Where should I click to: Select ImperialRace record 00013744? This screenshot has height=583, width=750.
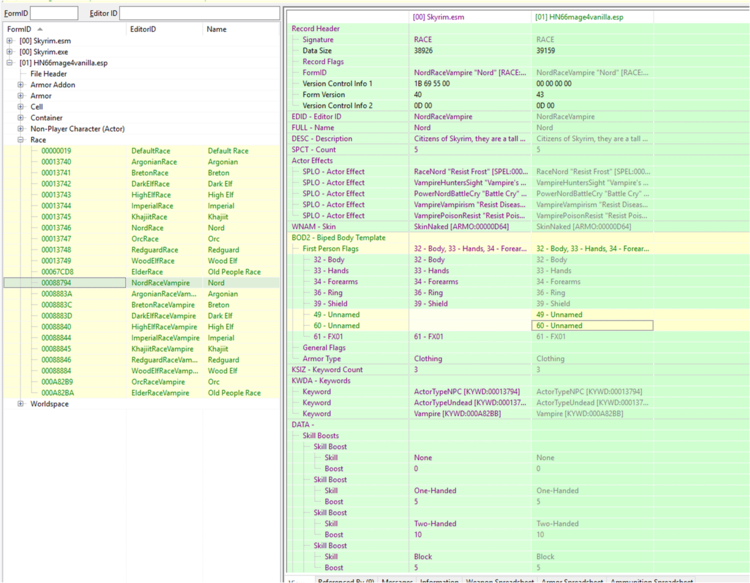click(x=142, y=206)
